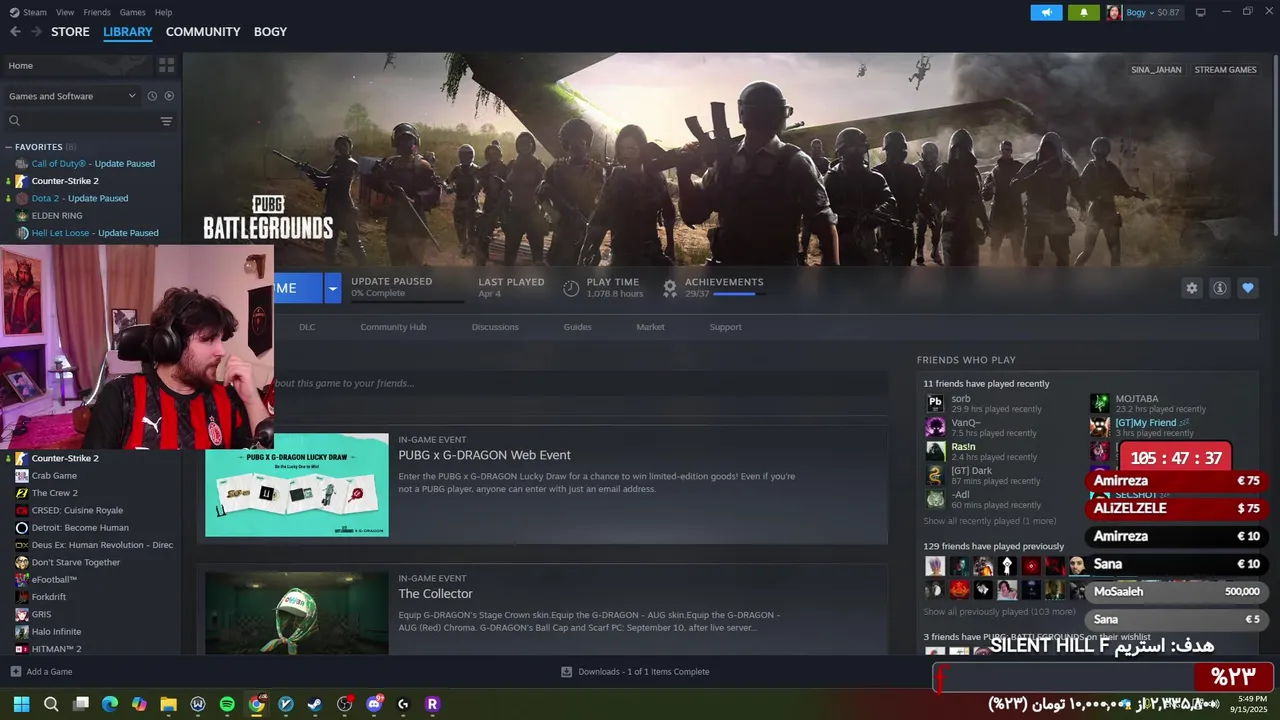Click the Big Picture mode monitor icon
The height and width of the screenshot is (720, 1280).
1200,12
